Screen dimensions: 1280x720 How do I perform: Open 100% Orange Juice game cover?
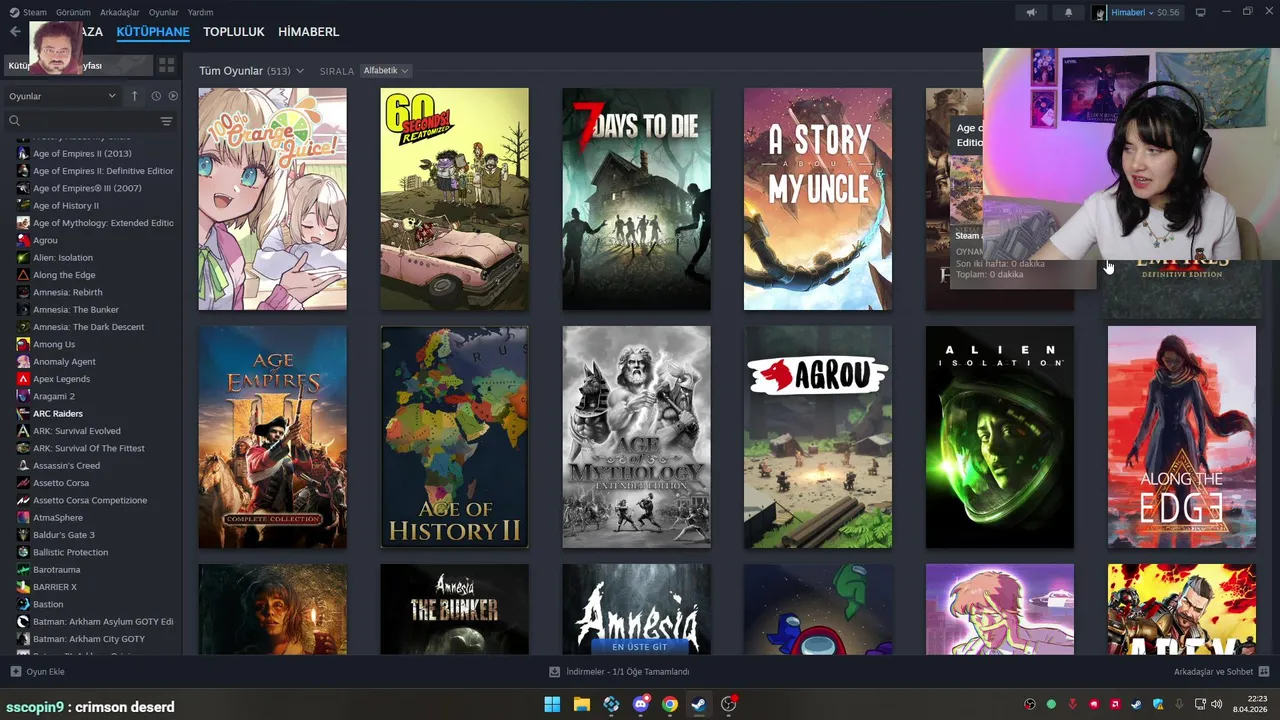(x=273, y=199)
